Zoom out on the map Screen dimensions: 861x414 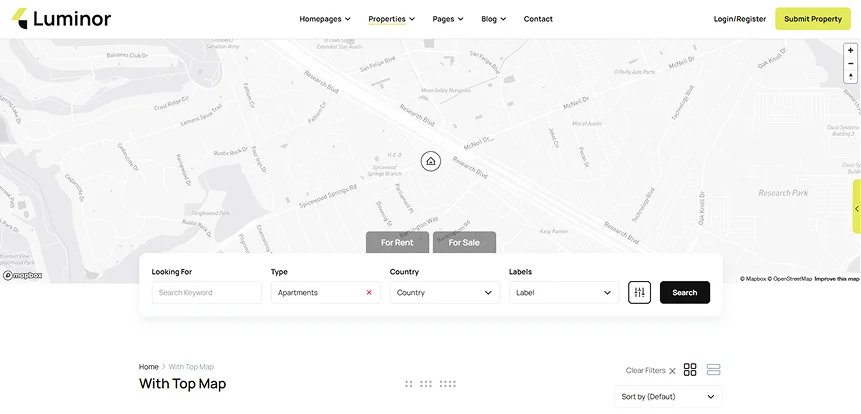pos(850,63)
